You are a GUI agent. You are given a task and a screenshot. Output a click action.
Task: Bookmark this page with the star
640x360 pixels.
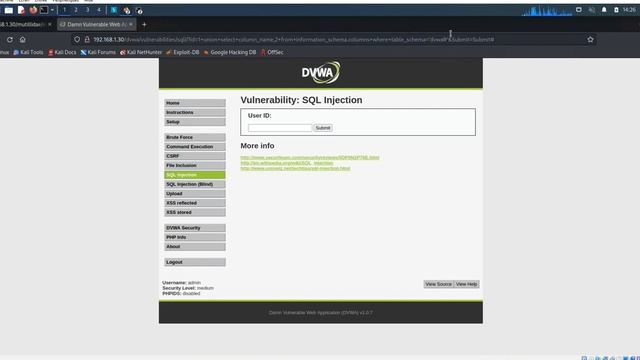[x=590, y=40]
